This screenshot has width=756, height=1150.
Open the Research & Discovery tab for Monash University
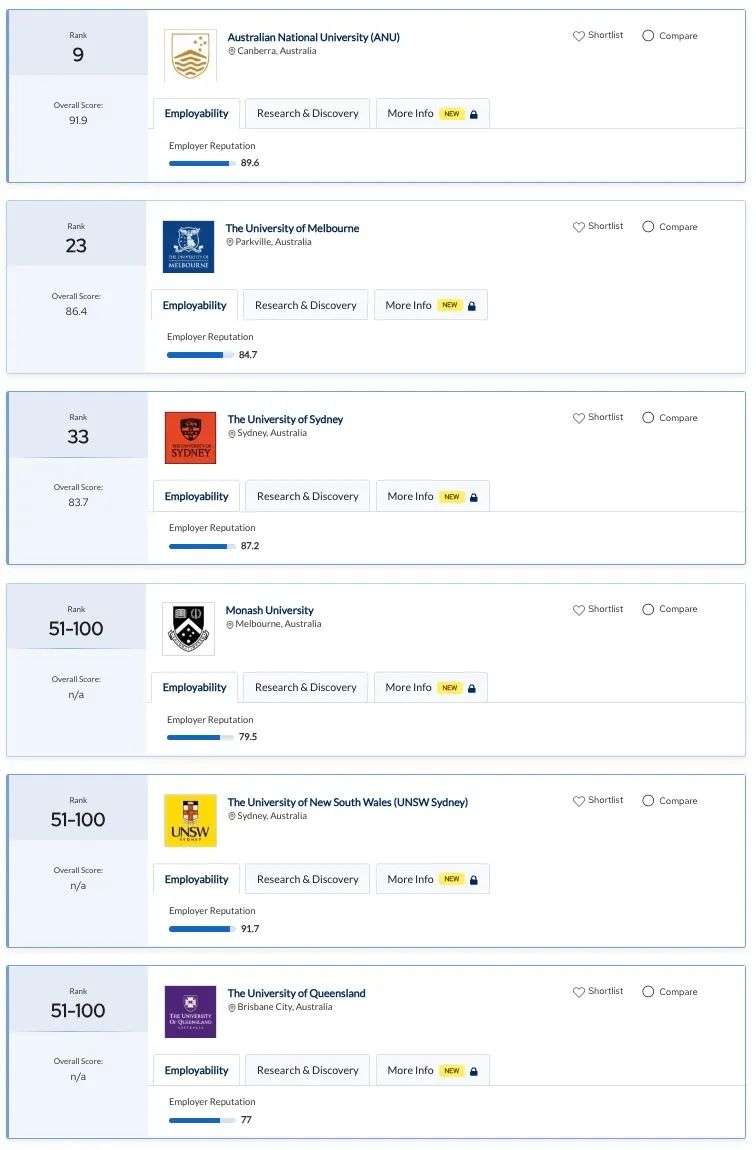pyautogui.click(x=305, y=688)
